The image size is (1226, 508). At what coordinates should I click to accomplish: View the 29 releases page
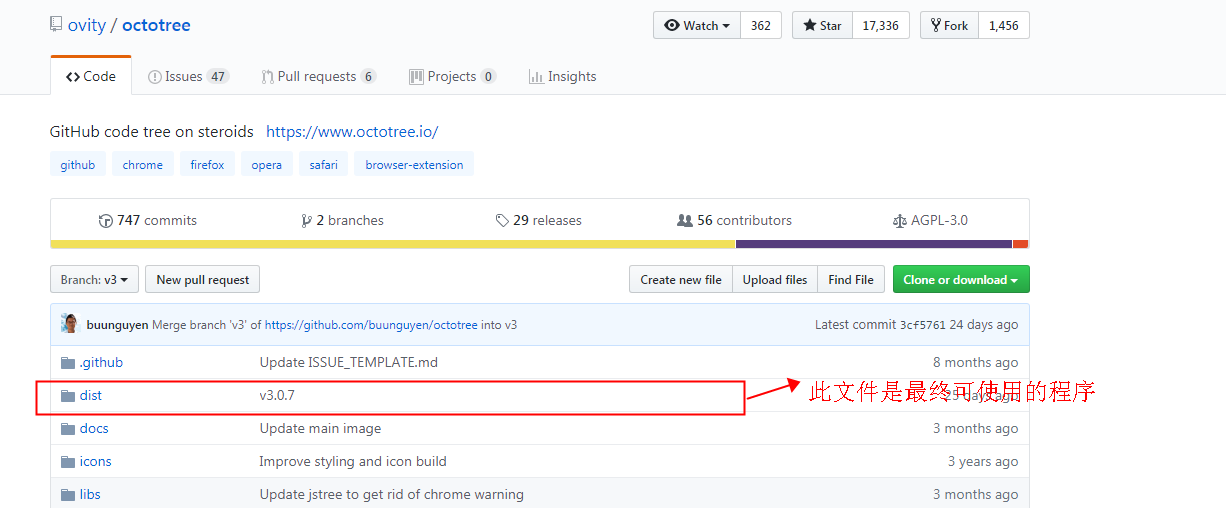click(539, 220)
